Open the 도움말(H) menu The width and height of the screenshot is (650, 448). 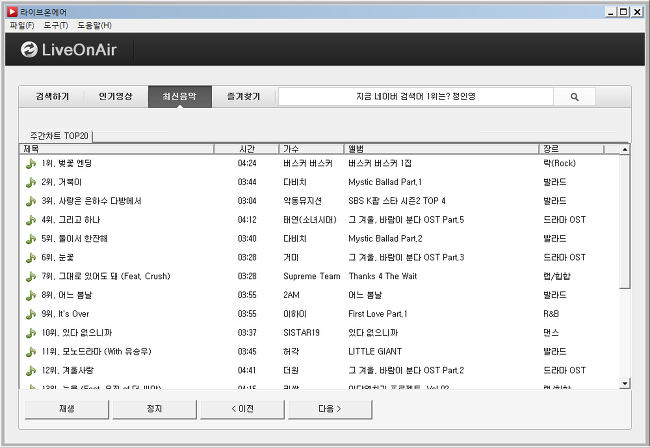tap(94, 26)
